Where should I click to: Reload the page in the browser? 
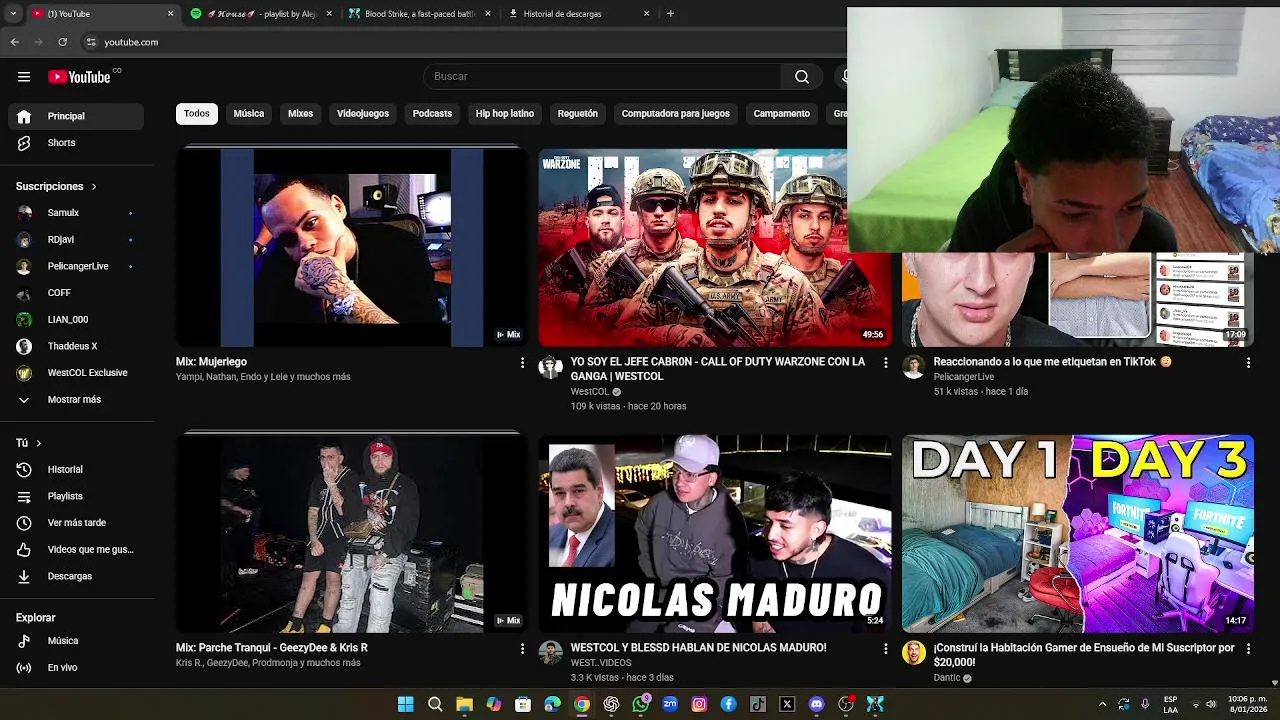(63, 42)
